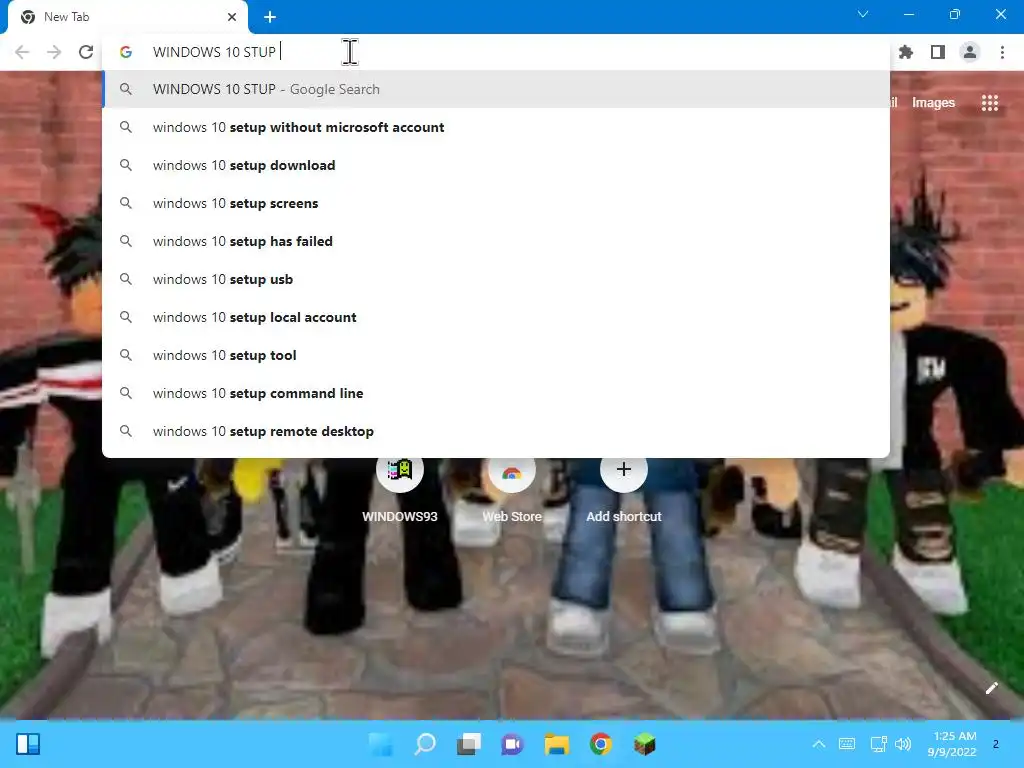Image resolution: width=1024 pixels, height=768 pixels.
Task: Open Chrome's three-dot menu
Action: [x=1002, y=52]
